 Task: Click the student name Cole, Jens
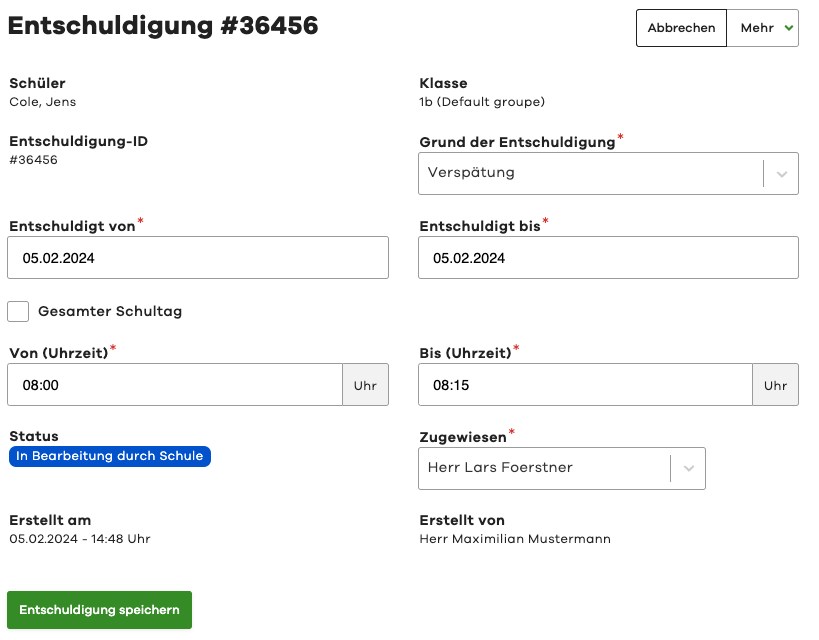[x=43, y=102]
